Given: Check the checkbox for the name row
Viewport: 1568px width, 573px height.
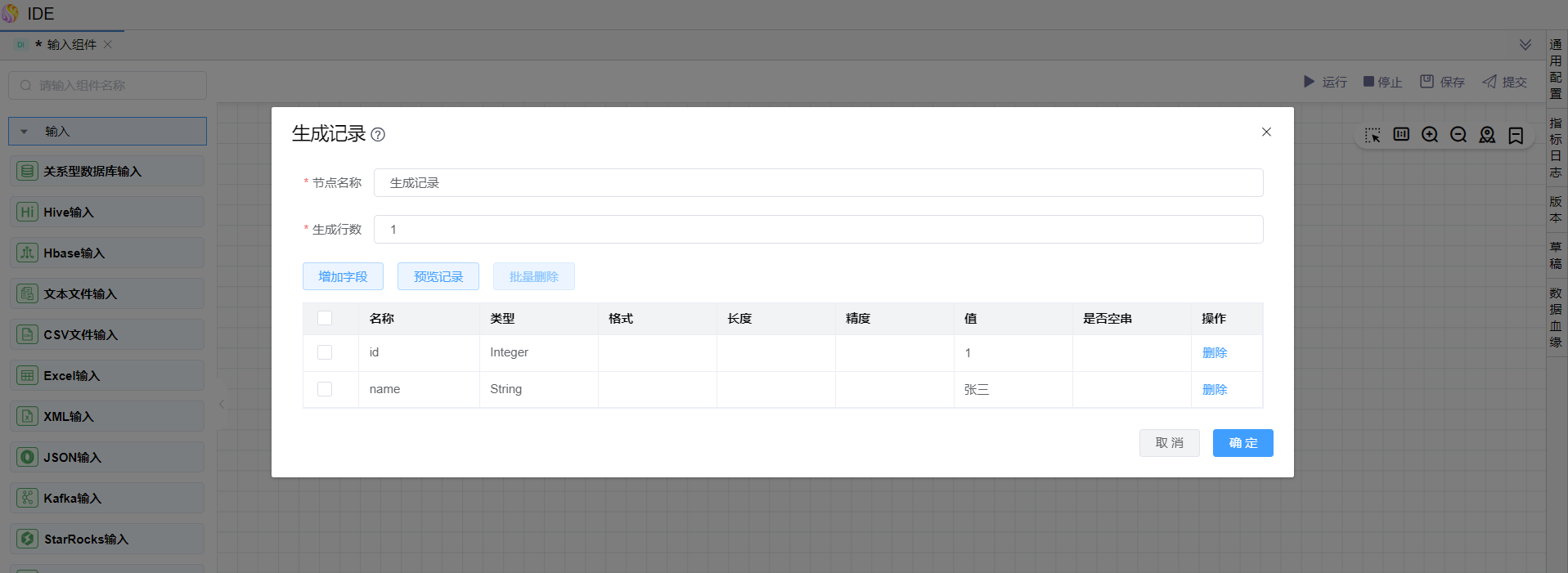Looking at the screenshot, I should (x=325, y=389).
